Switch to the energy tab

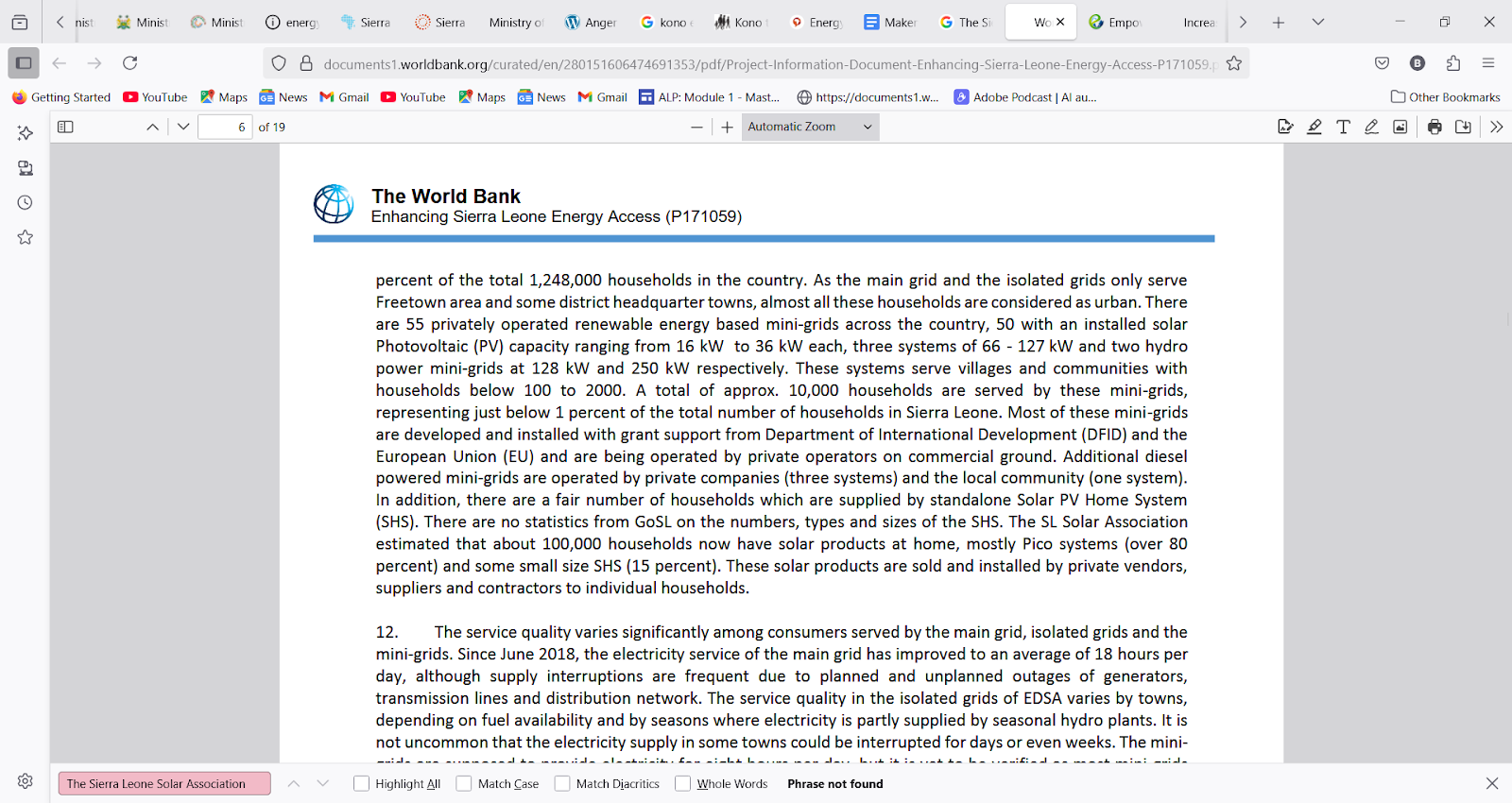292,22
